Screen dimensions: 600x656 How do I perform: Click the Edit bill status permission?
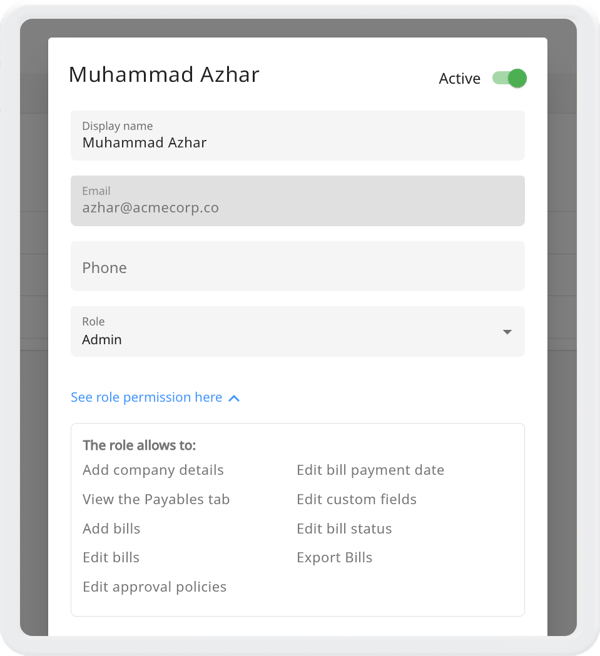point(344,528)
